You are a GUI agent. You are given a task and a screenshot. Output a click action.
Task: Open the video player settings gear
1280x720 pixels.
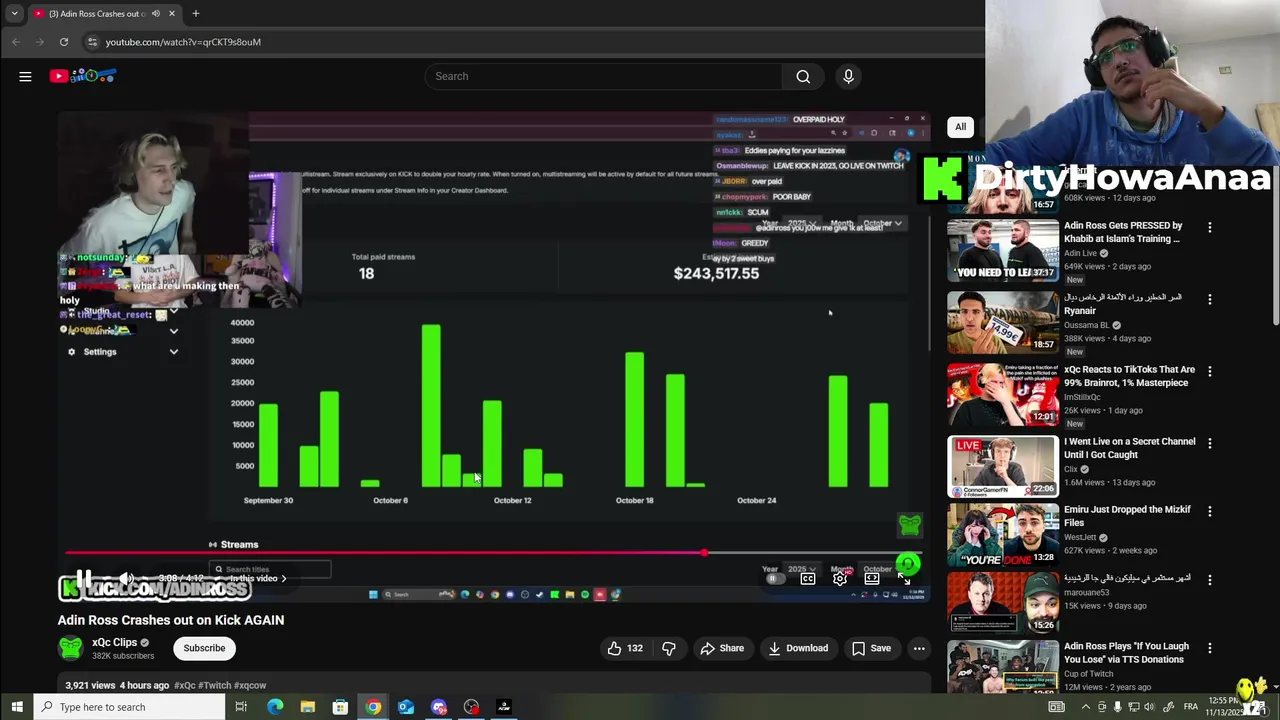coord(840,578)
